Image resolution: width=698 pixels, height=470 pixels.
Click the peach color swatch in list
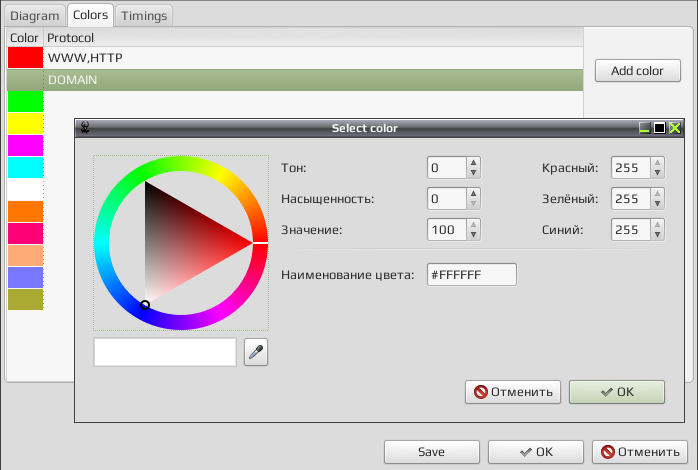coord(25,255)
